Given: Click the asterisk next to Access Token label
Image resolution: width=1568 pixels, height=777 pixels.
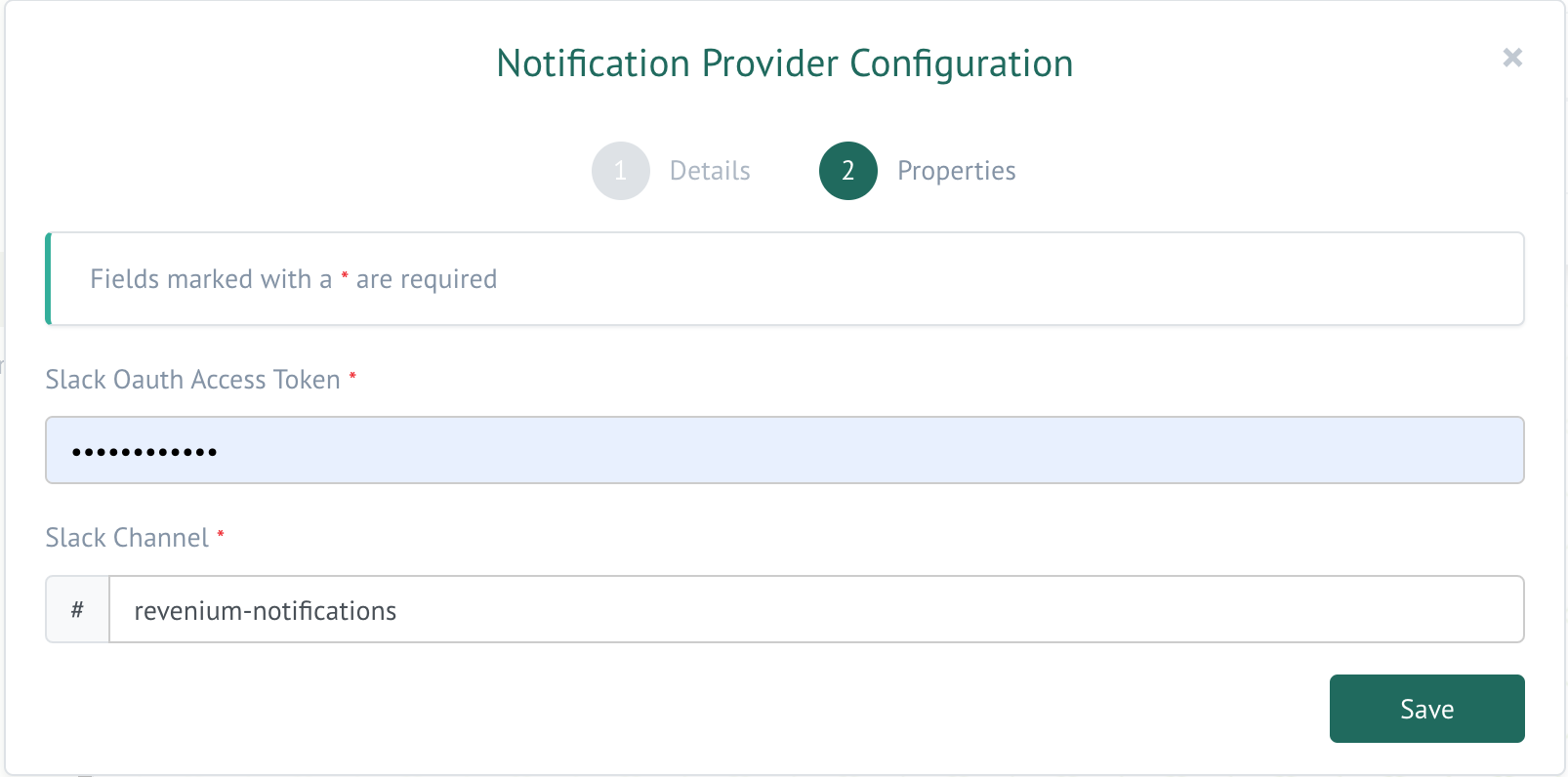Looking at the screenshot, I should click(x=352, y=376).
